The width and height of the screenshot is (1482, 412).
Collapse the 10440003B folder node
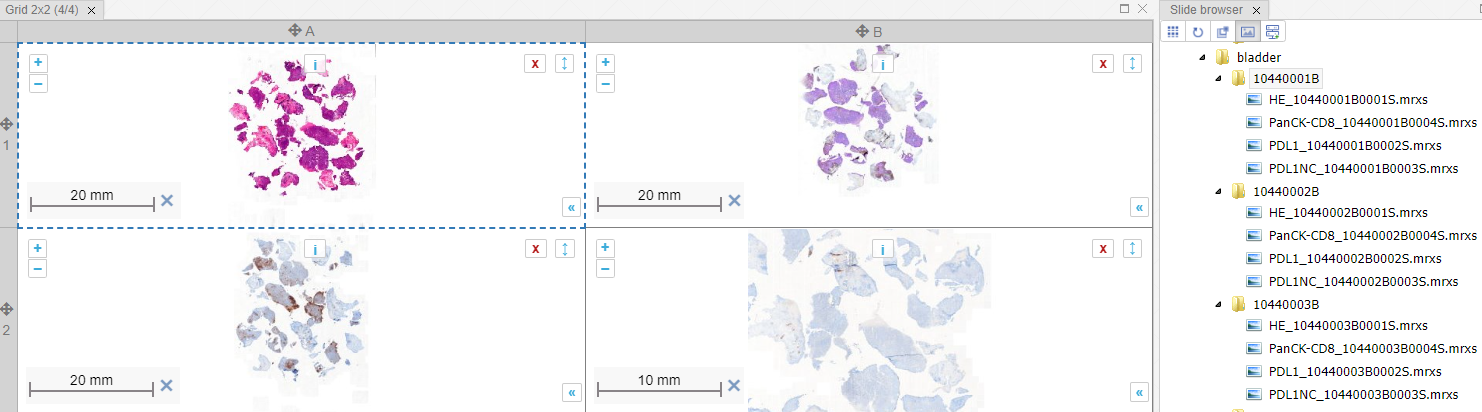pos(1217,304)
